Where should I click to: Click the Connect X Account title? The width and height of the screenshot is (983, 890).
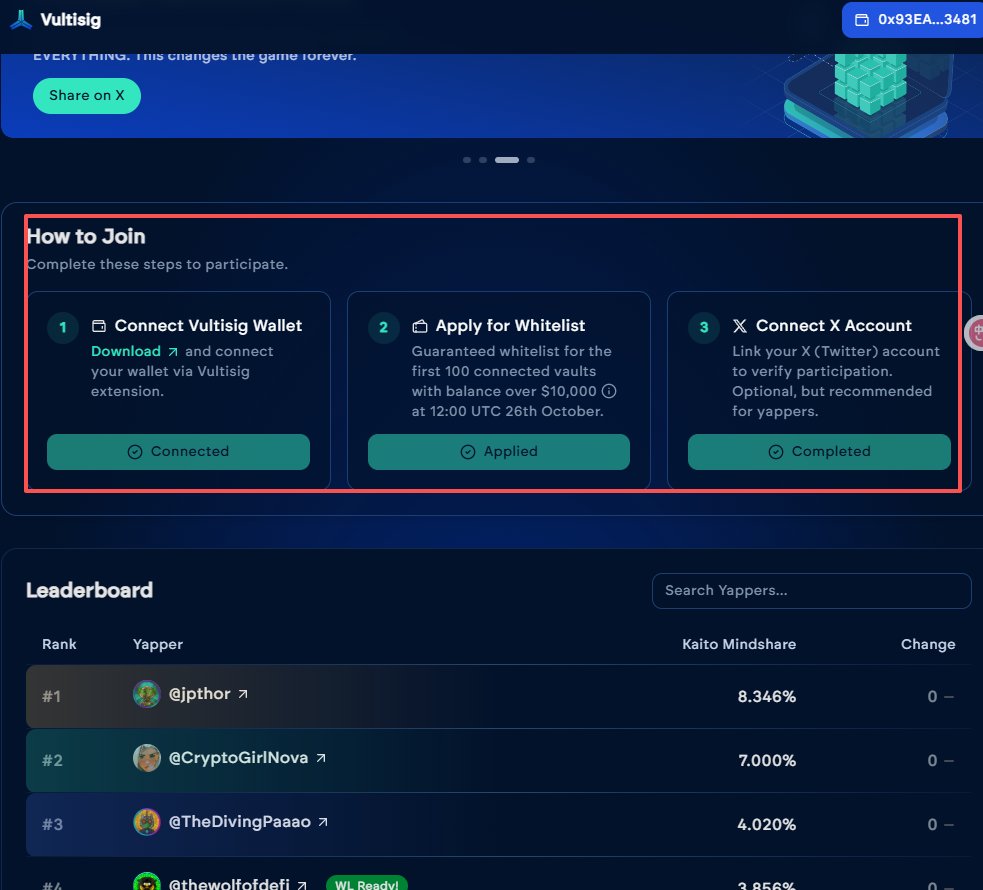click(833, 326)
